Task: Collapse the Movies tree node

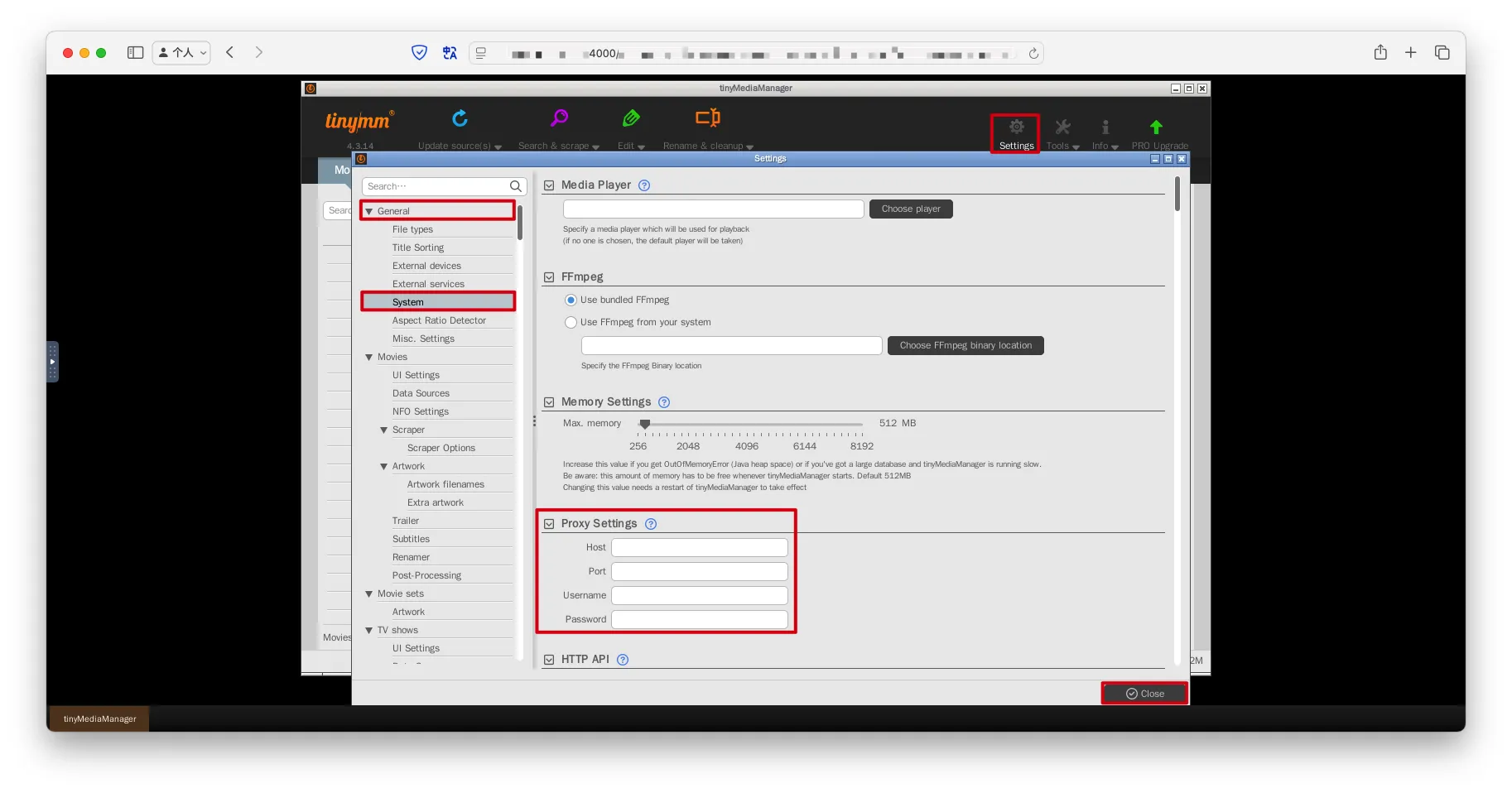Action: coord(369,358)
